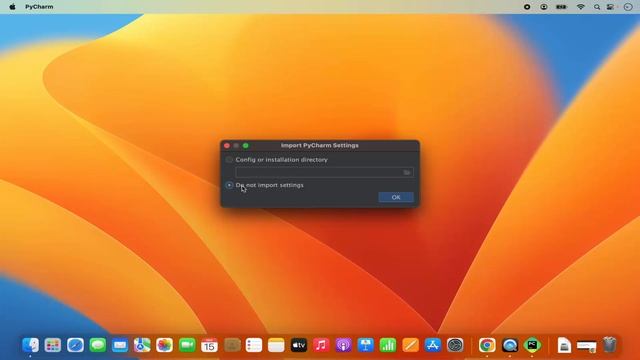
Task: Open Apple TV from the dock
Action: (299, 345)
